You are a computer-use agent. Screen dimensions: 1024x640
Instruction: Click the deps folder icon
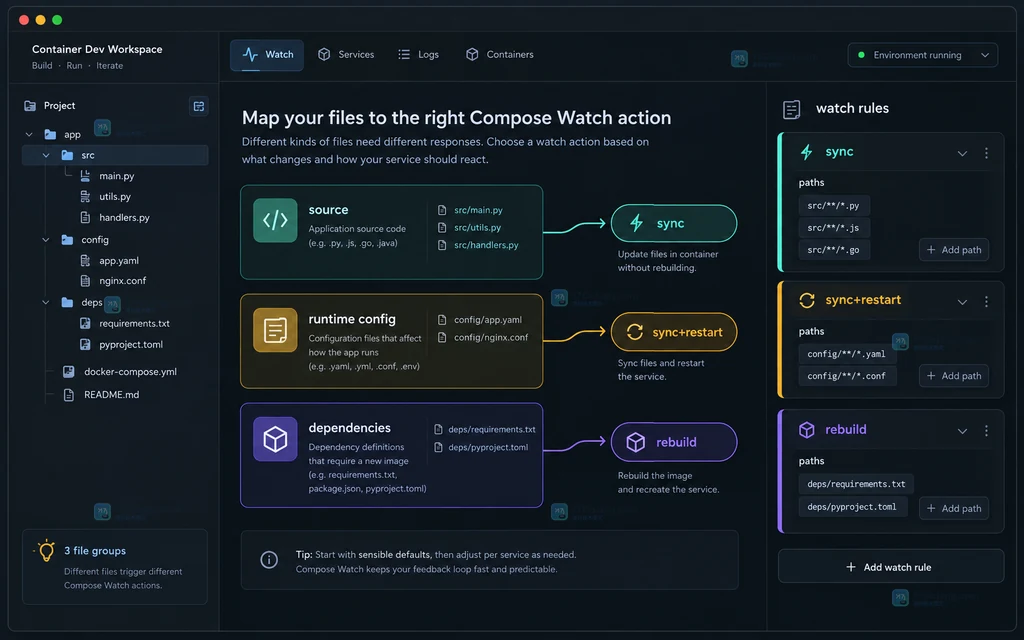[x=67, y=302]
